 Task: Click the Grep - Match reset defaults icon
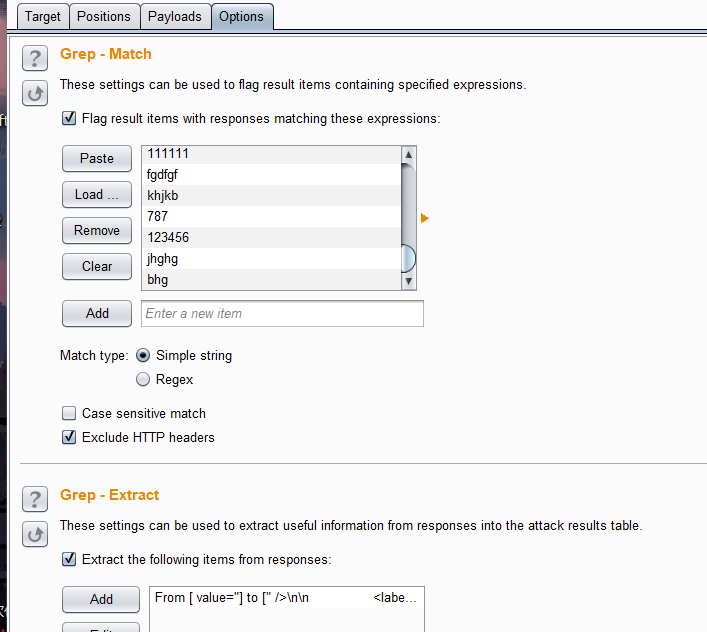click(x=35, y=94)
